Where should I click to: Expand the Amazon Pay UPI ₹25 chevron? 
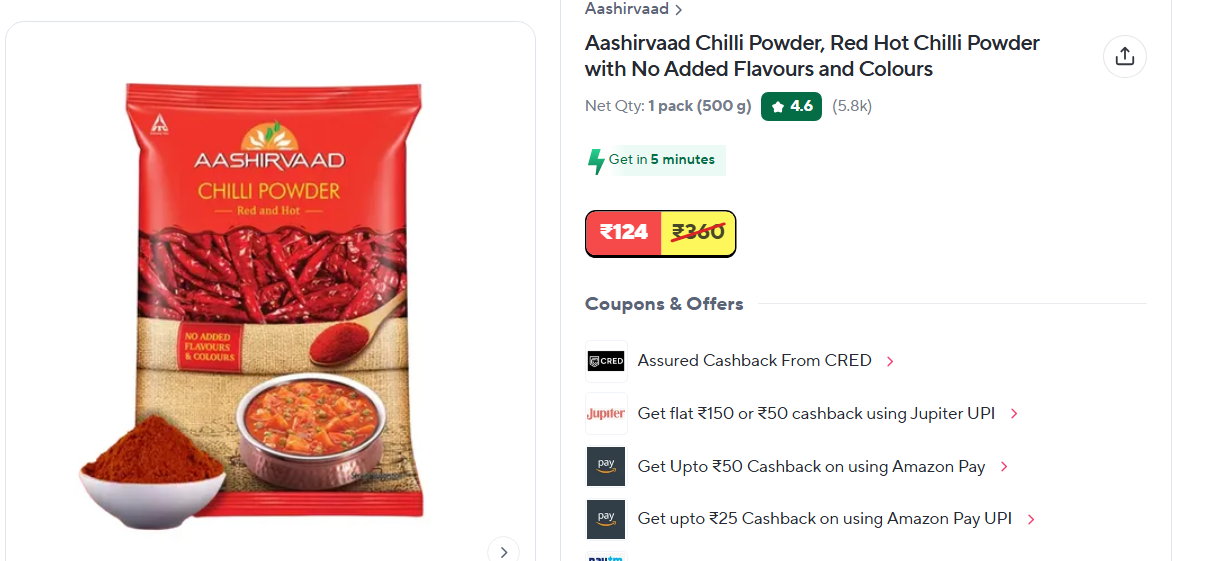click(x=1031, y=519)
